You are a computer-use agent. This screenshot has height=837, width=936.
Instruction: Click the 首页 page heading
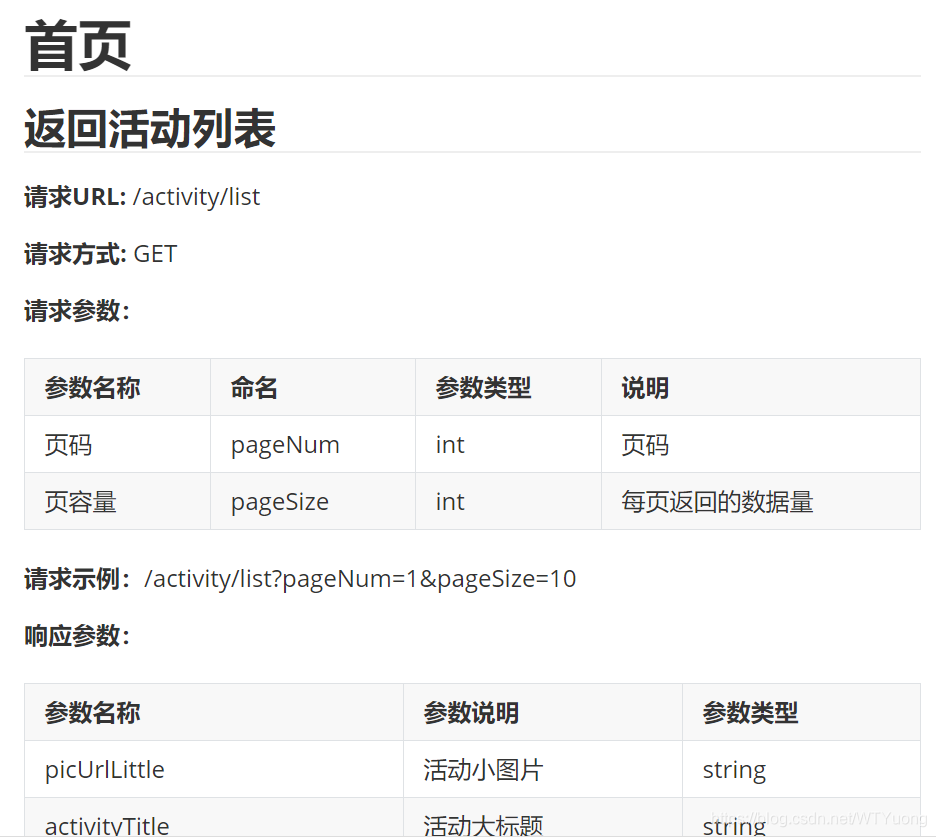78,45
